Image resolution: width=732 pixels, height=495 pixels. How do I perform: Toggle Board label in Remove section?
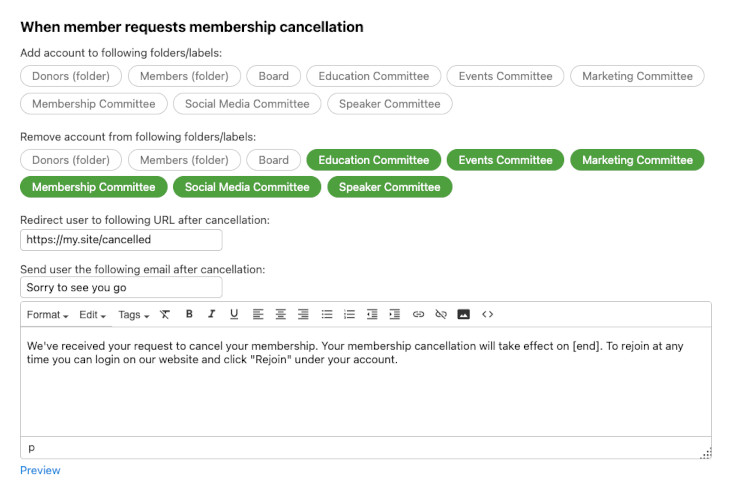point(273,160)
